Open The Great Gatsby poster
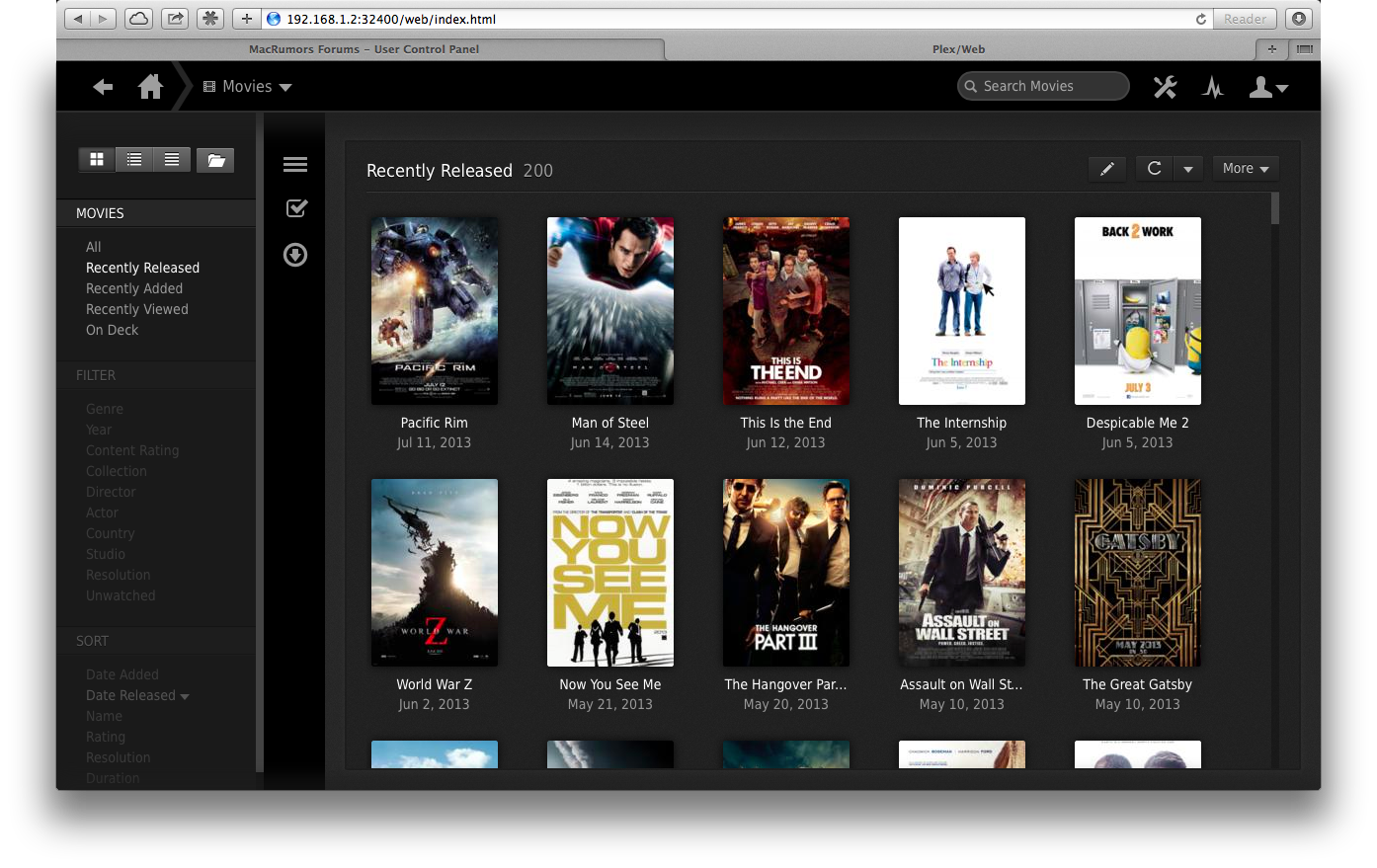Viewport: 1377px width, 868px height. [x=1138, y=573]
